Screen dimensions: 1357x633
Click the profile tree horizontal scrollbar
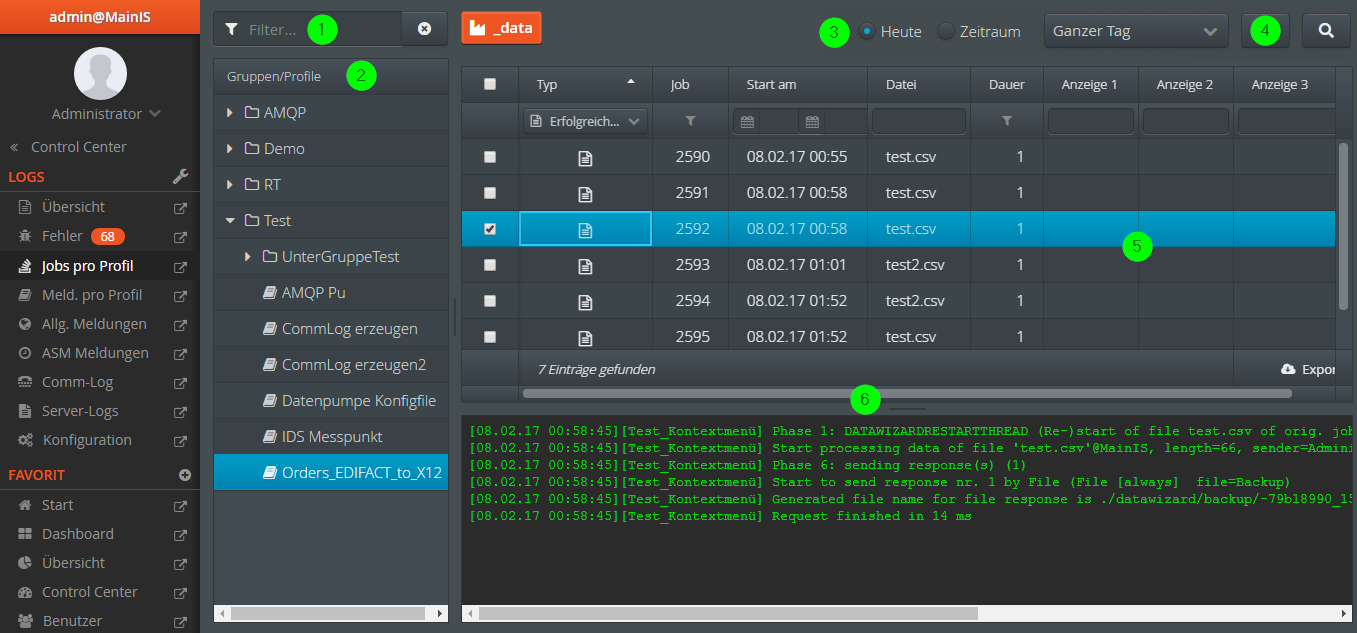point(327,612)
